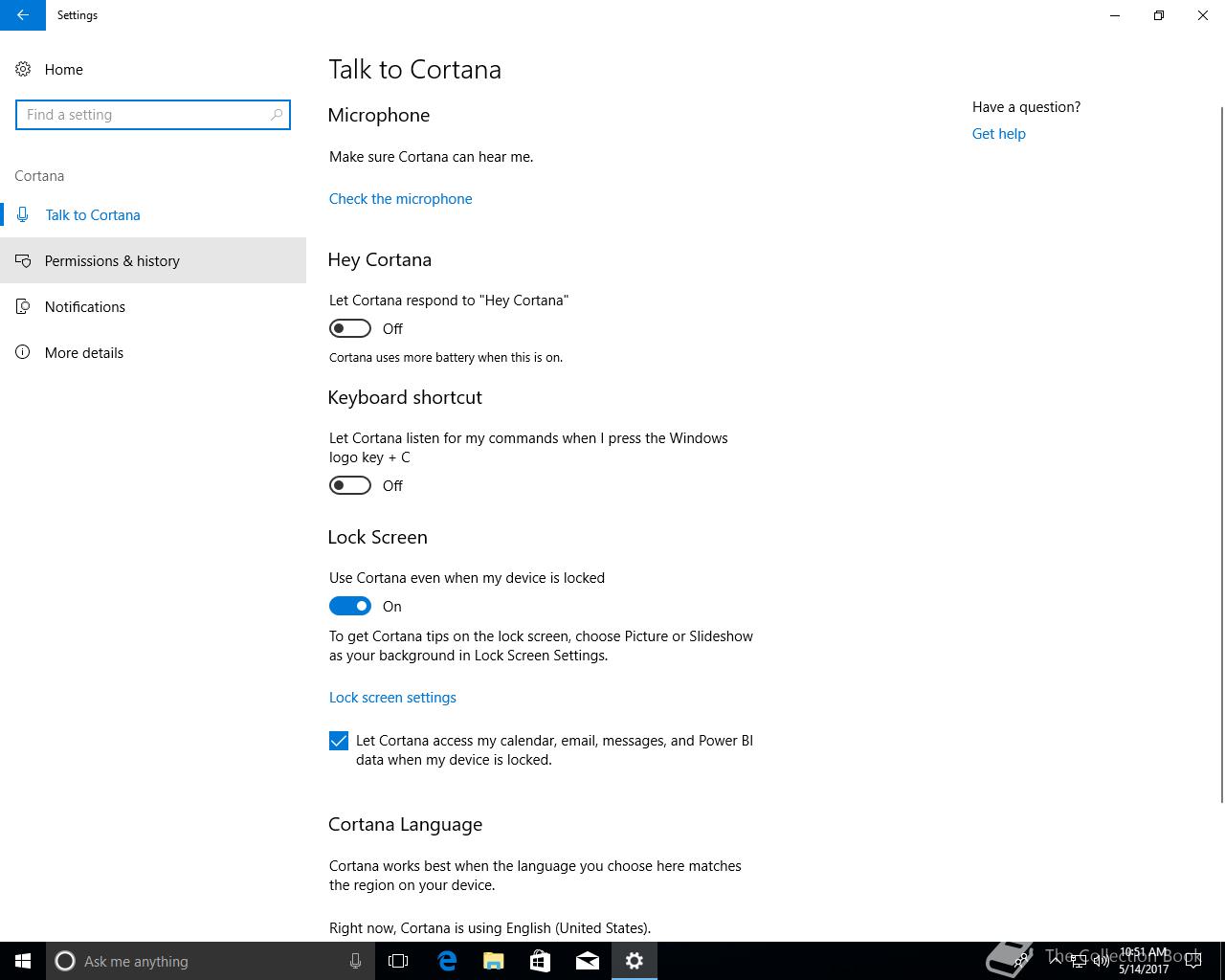Open the People icon in system tray

[x=1022, y=961]
